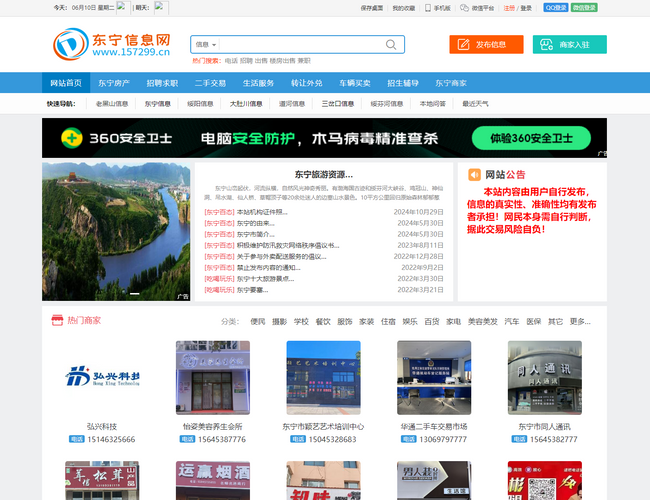The height and width of the screenshot is (500, 650).
Task: Click the 发布信息 orange button
Action: 486,44
